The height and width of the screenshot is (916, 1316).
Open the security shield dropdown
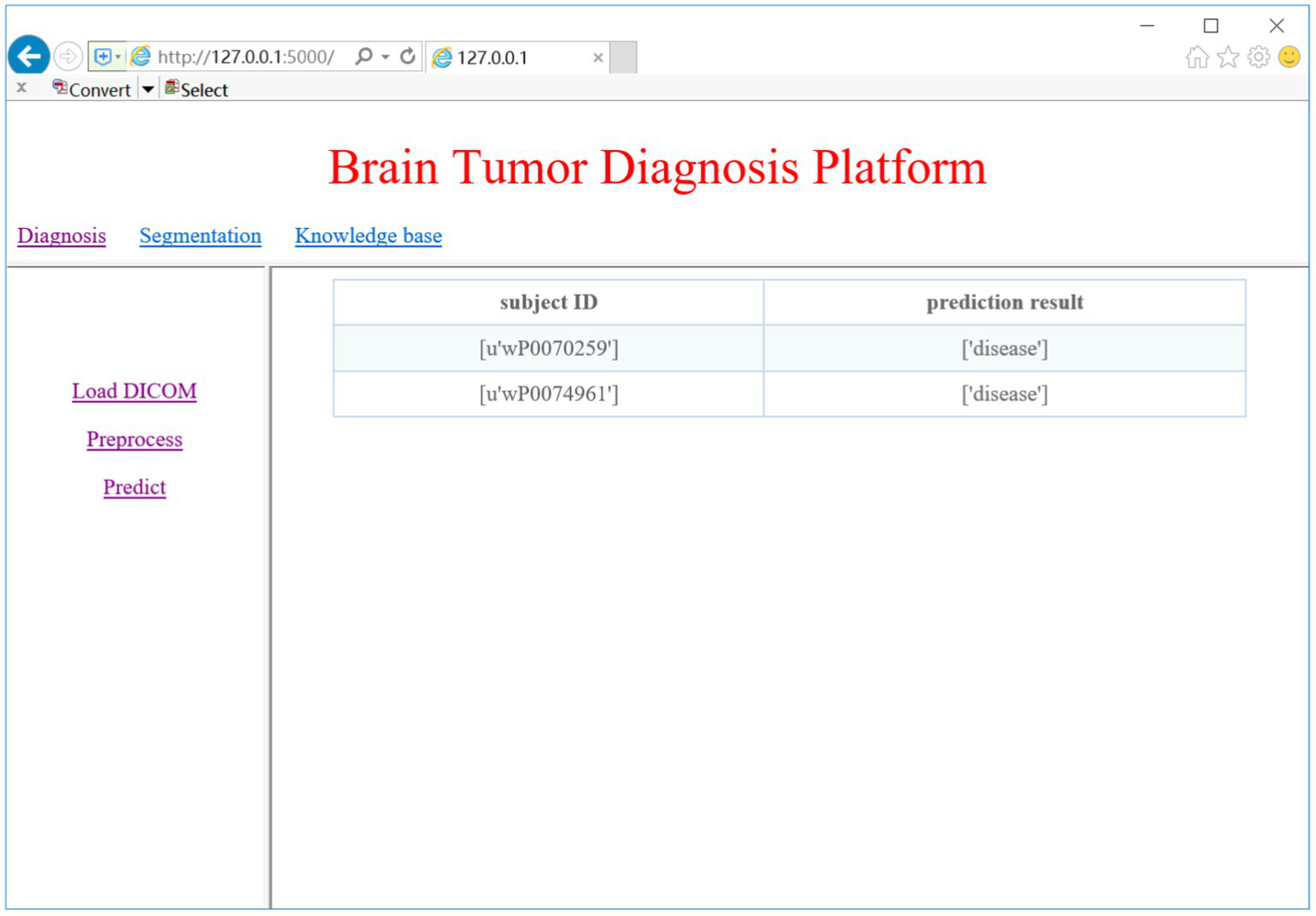[106, 57]
